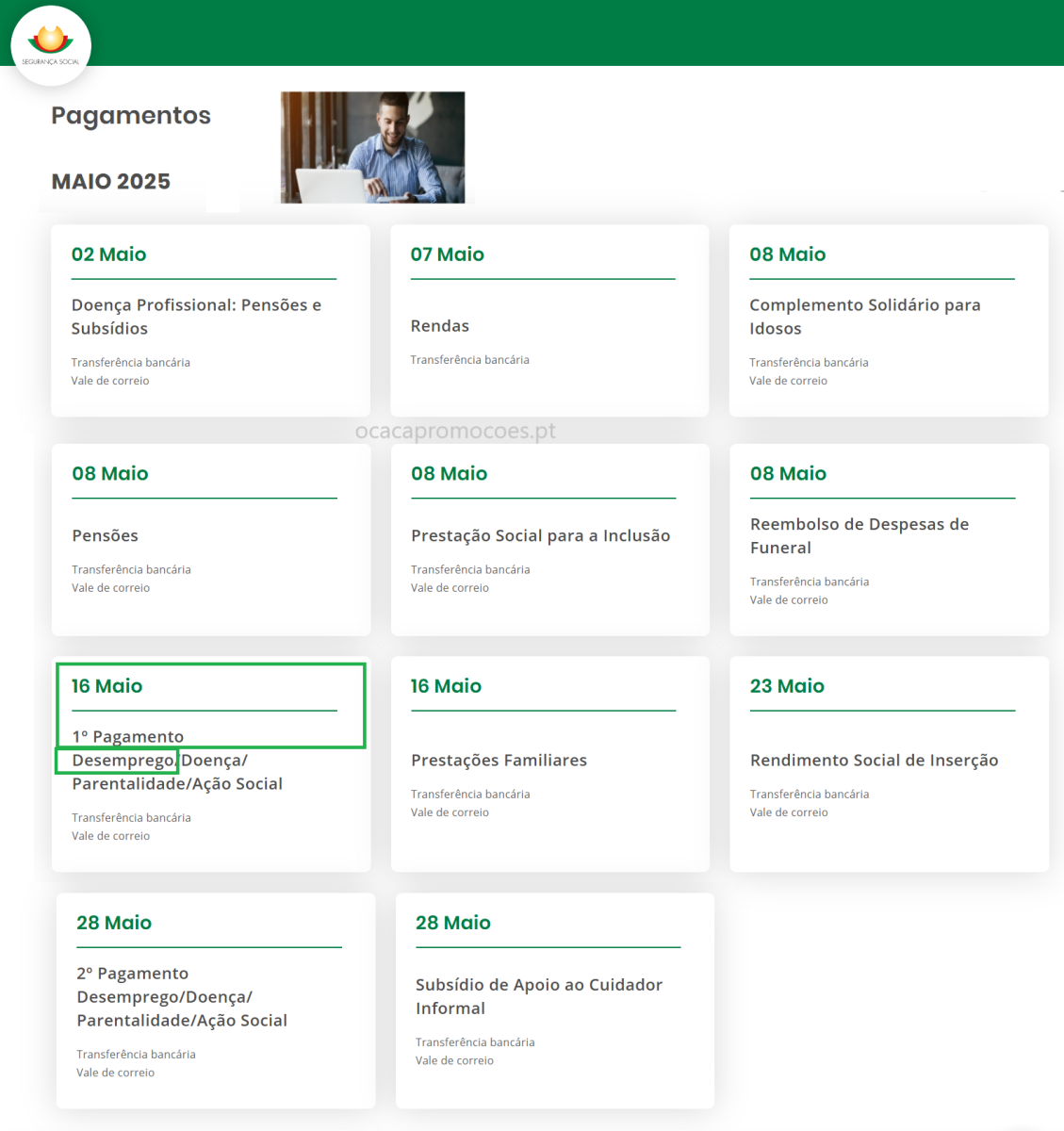Select Transferência bancária under Doença Profissional
The image size is (1064, 1131).
click(x=131, y=363)
